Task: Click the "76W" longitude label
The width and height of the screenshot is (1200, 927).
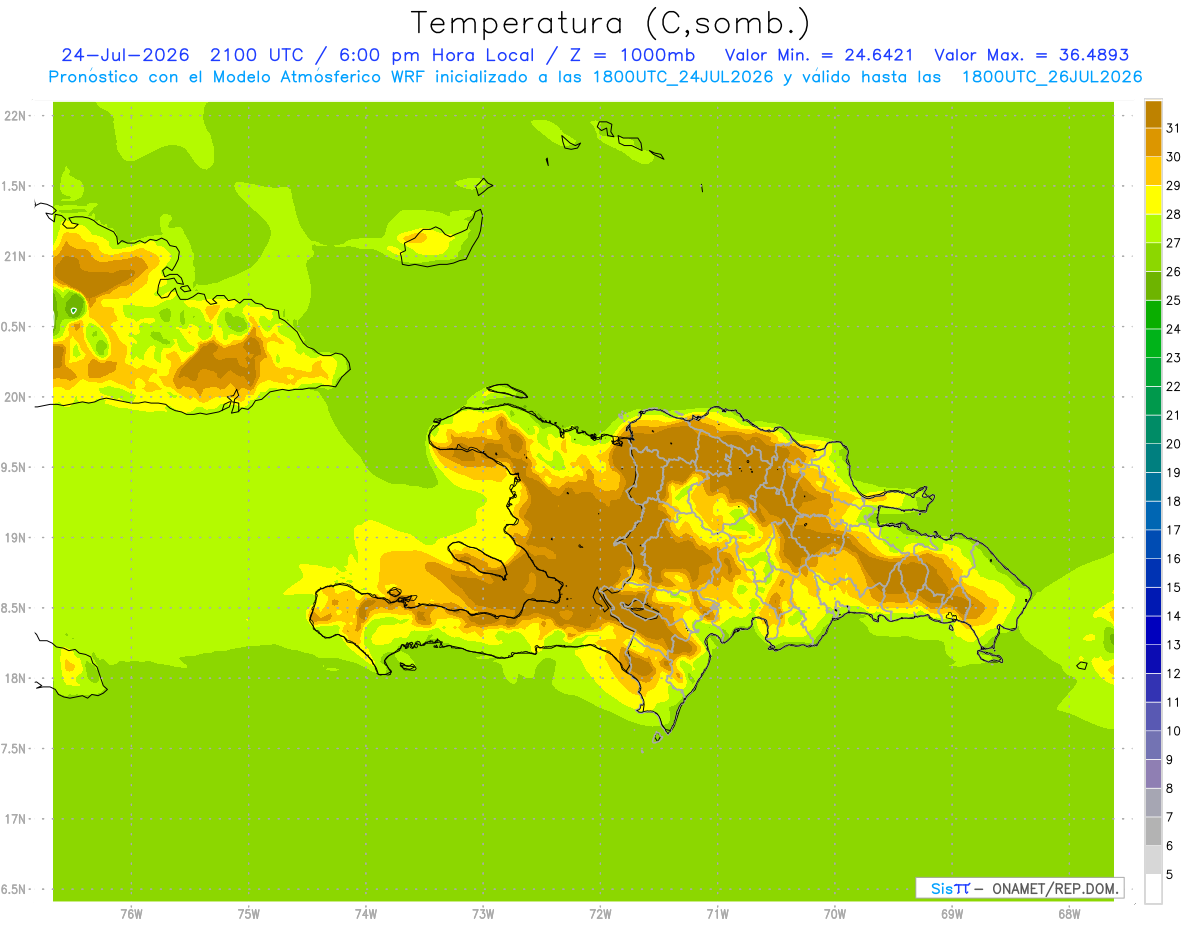Action: pyautogui.click(x=131, y=913)
